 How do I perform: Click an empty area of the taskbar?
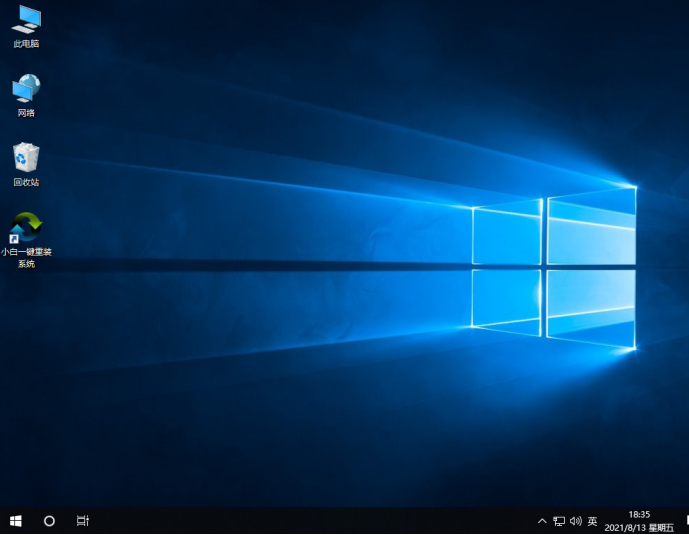[x=300, y=521]
